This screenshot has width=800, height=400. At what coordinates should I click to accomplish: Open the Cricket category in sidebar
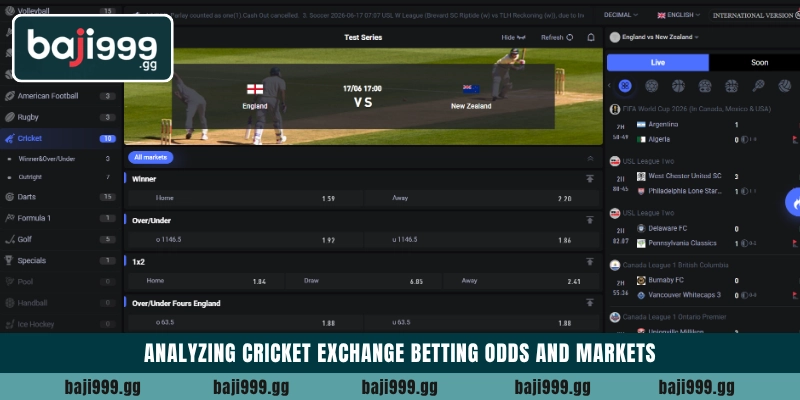[x=61, y=138]
